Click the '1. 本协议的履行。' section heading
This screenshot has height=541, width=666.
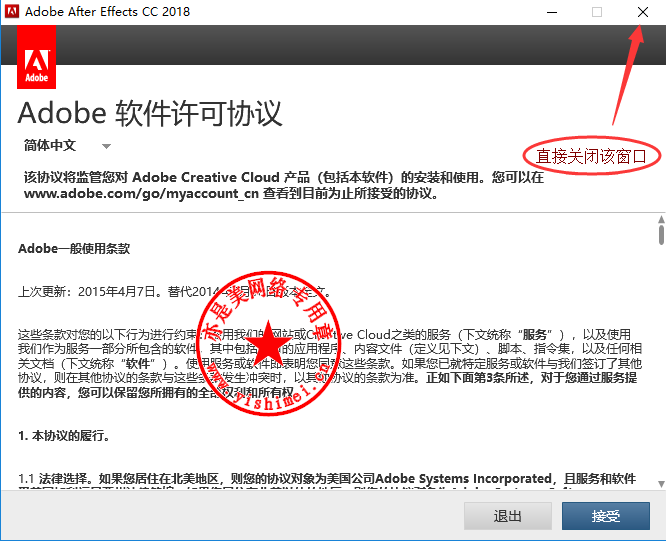(x=64, y=436)
